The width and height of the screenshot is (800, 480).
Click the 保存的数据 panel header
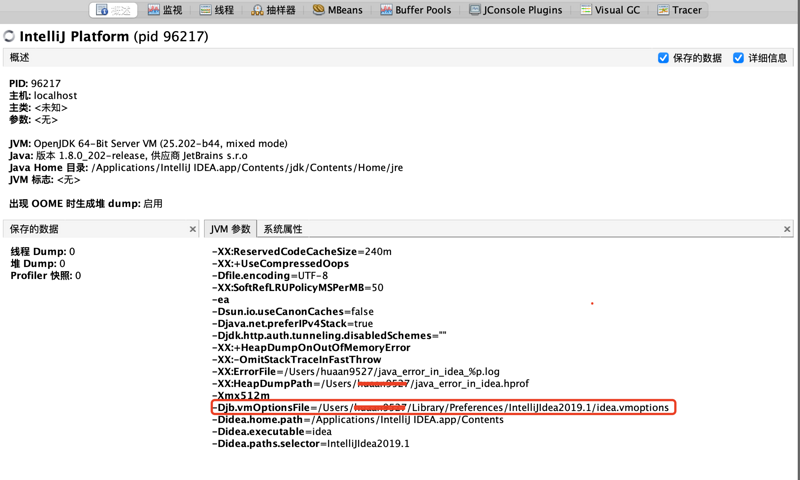pyautogui.click(x=101, y=229)
